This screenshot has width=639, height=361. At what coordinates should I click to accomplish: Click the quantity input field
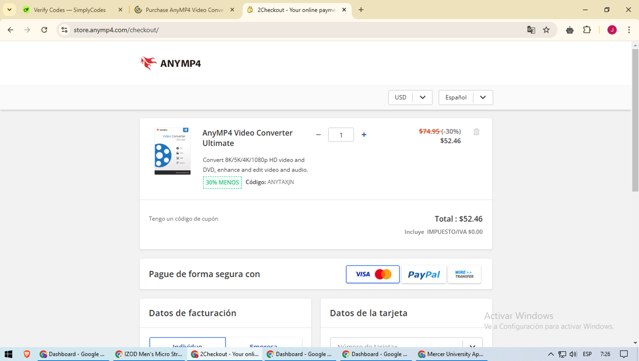[x=341, y=135]
